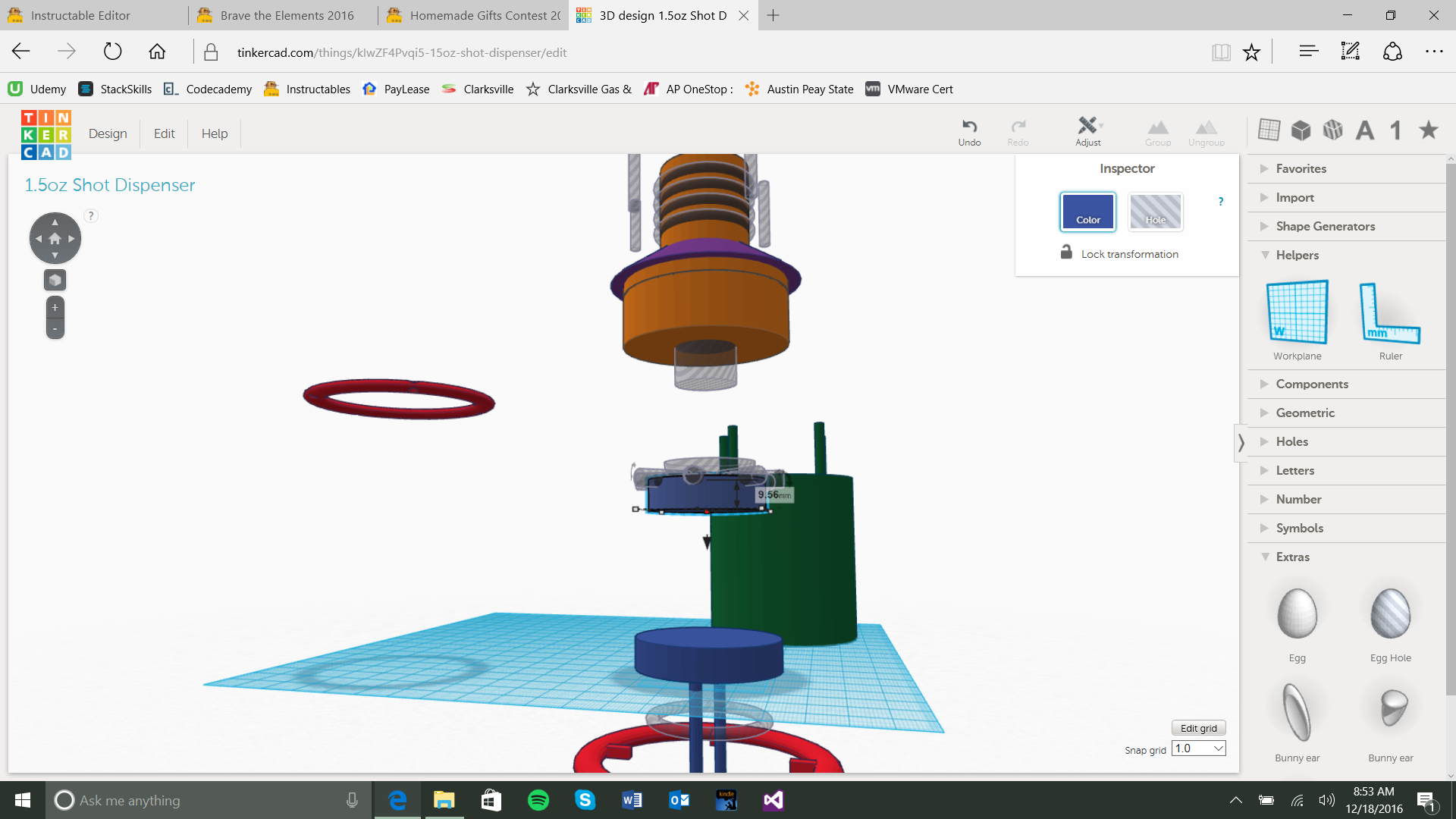
Task: Switch the shape to Hole
Action: coord(1155,212)
